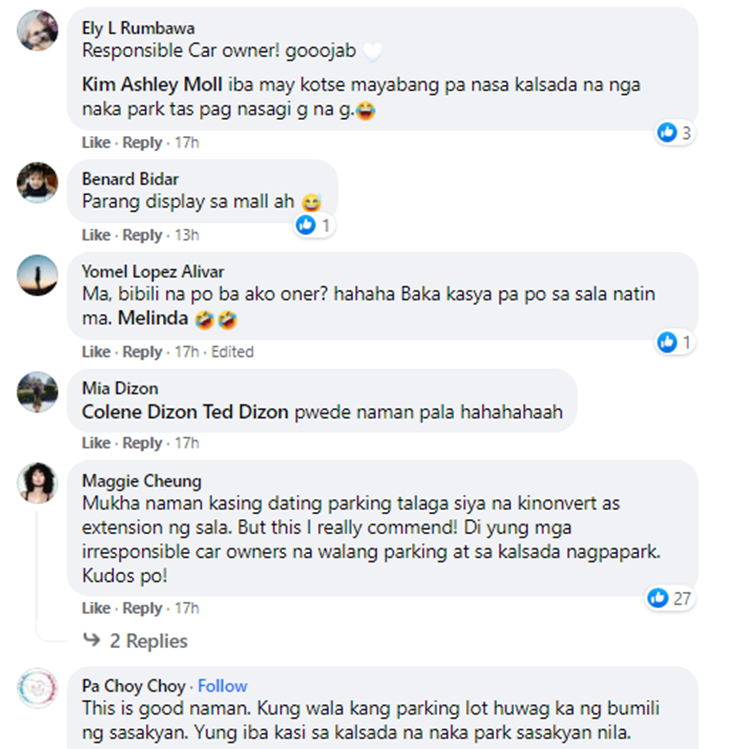This screenshot has width=750, height=749.
Task: Like Maggie Cheung's comment
Action: [x=96, y=608]
